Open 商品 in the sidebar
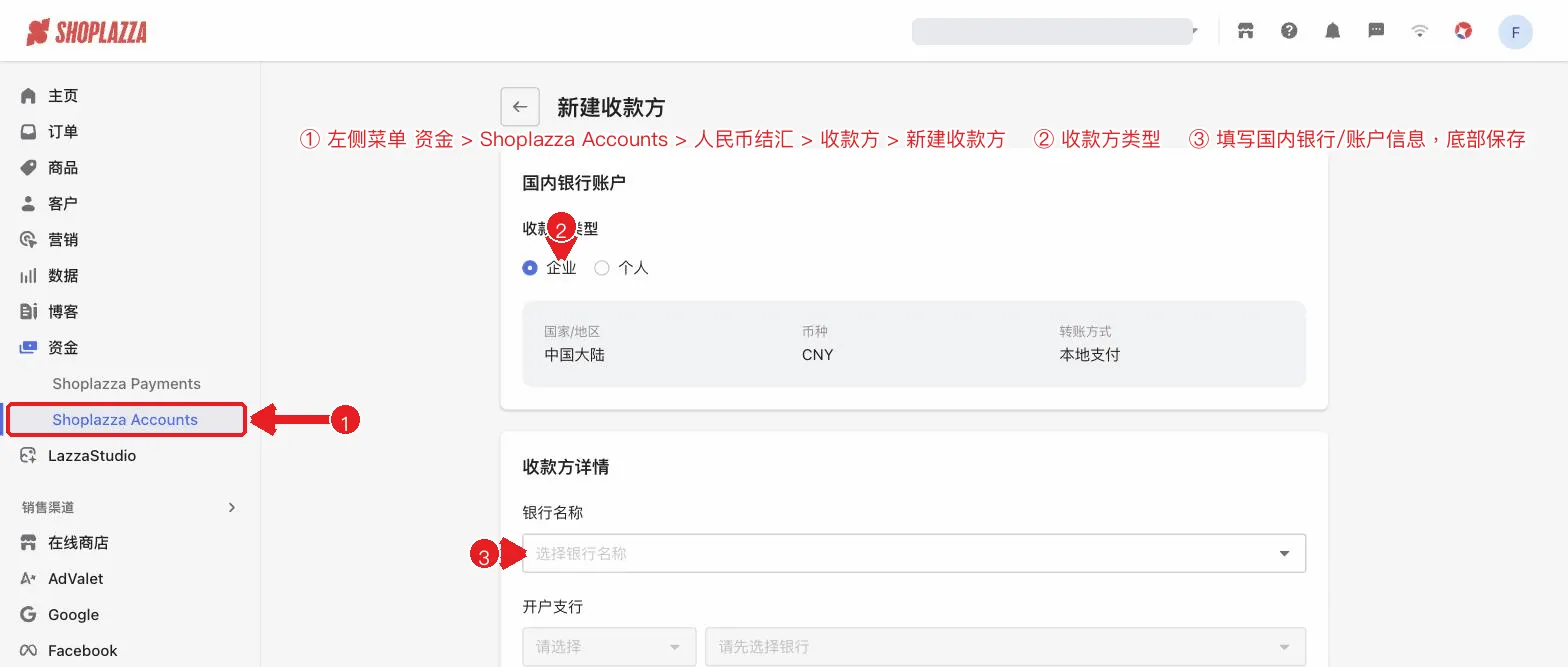This screenshot has width=1568, height=667. tap(63, 168)
